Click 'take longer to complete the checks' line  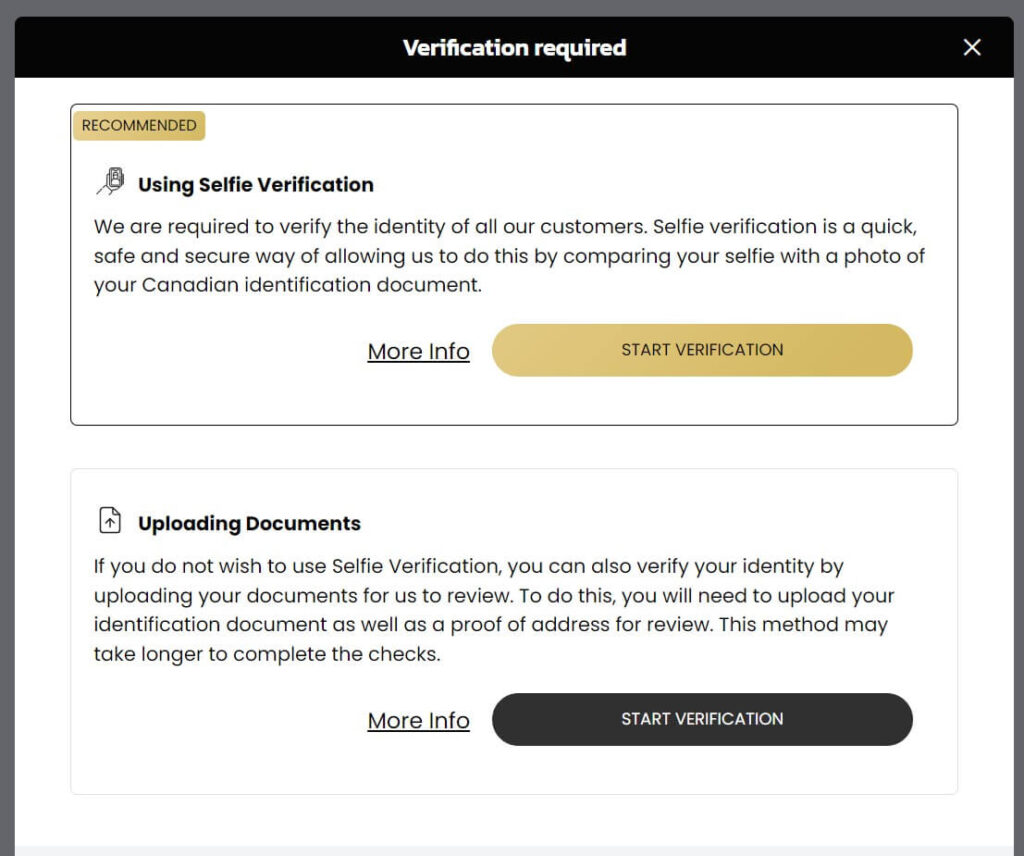(x=267, y=654)
